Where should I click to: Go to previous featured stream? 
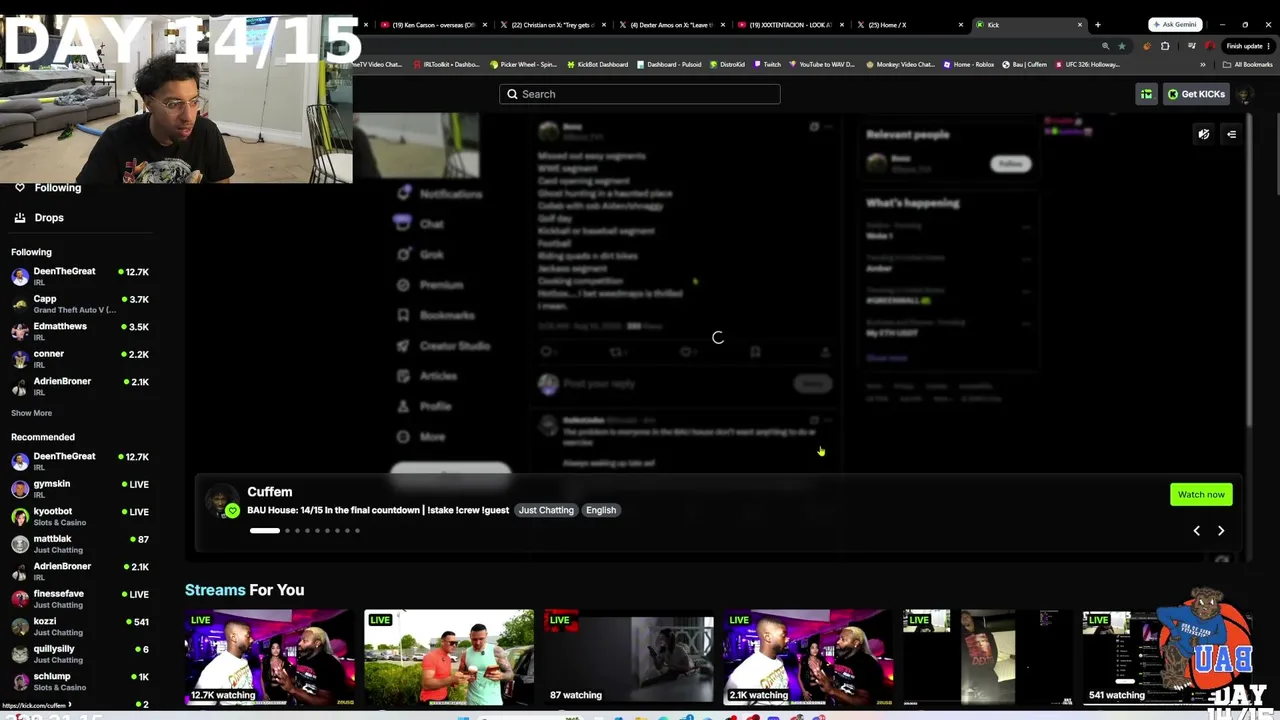(1197, 531)
